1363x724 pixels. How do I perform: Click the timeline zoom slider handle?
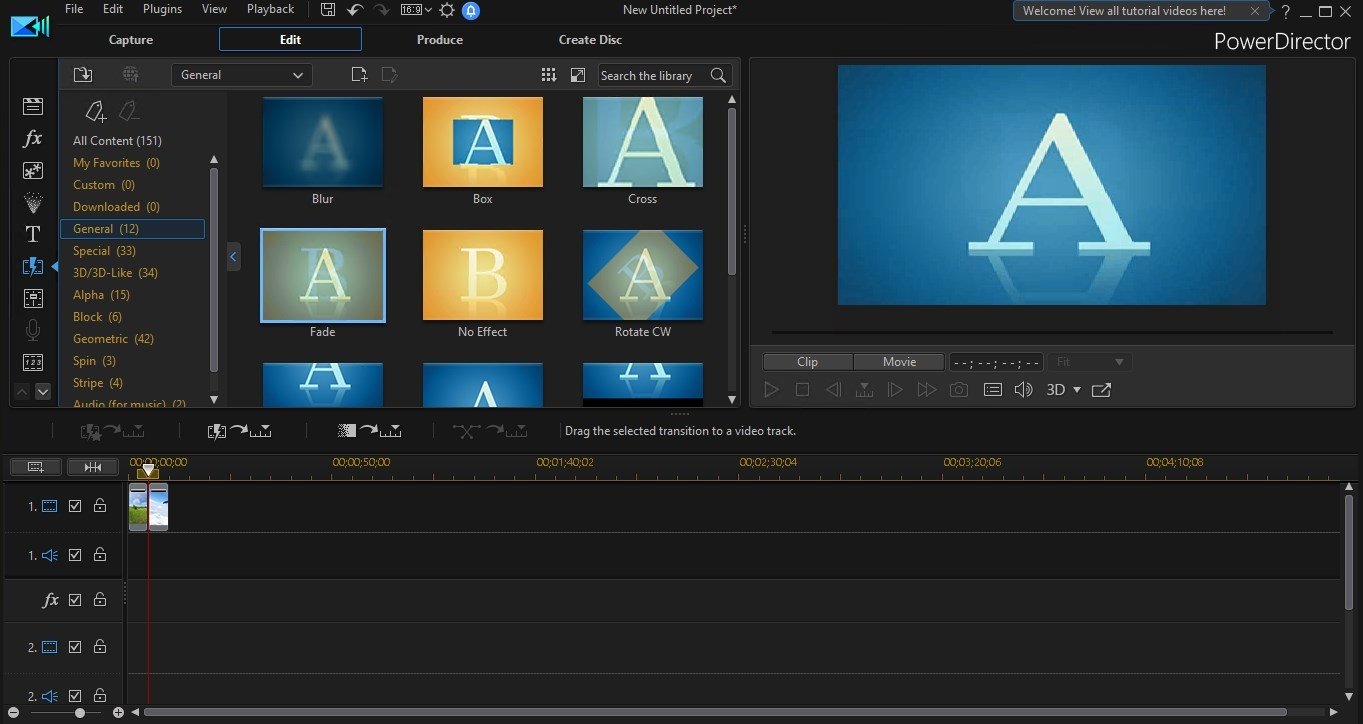(80, 713)
